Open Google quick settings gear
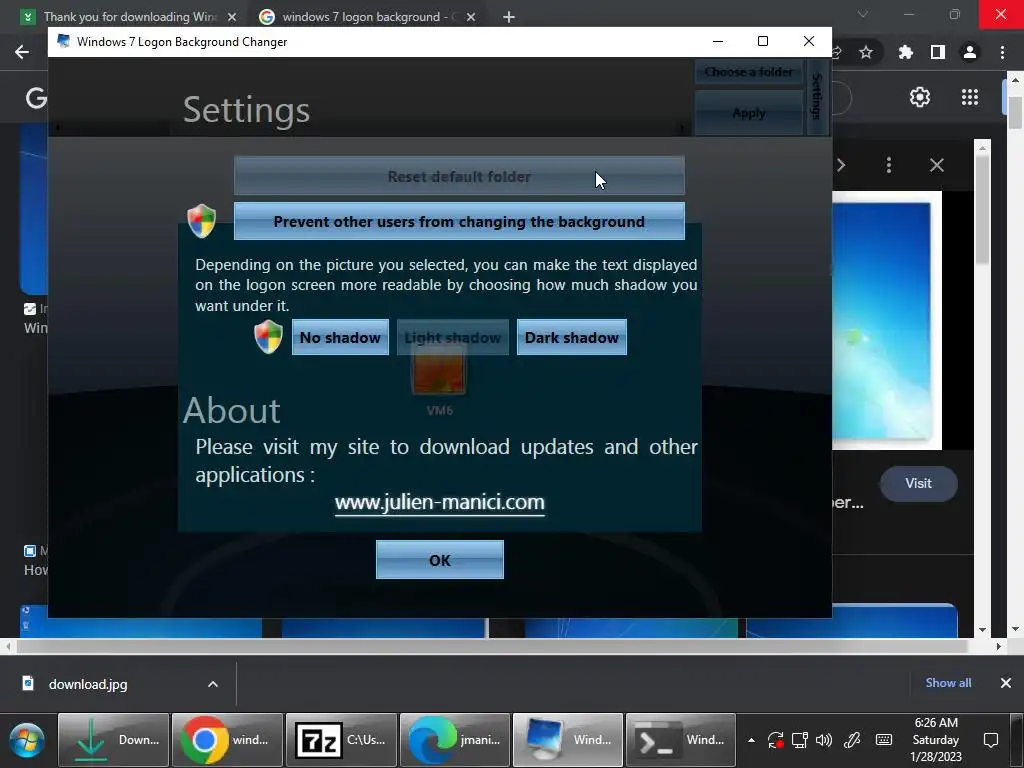This screenshot has width=1024, height=768. tap(920, 97)
